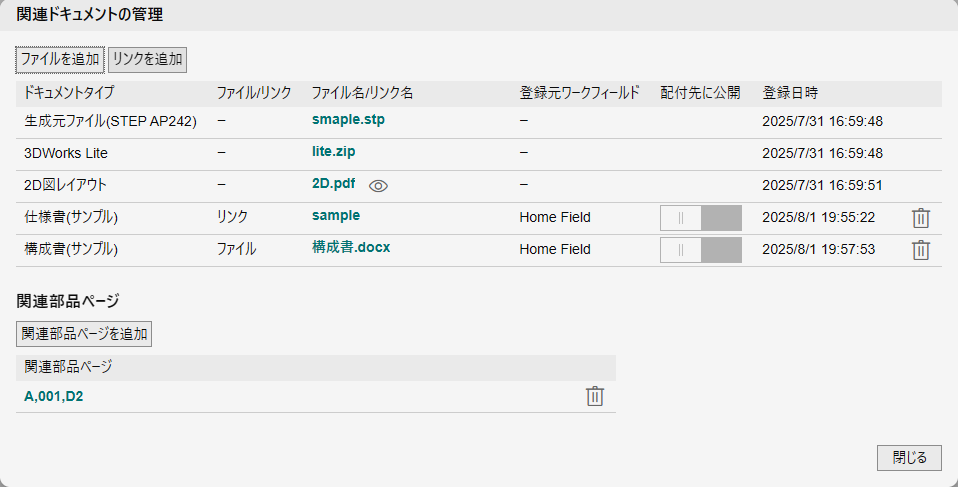
Task: Click the 配付先に公開 column header
Action: coord(700,93)
